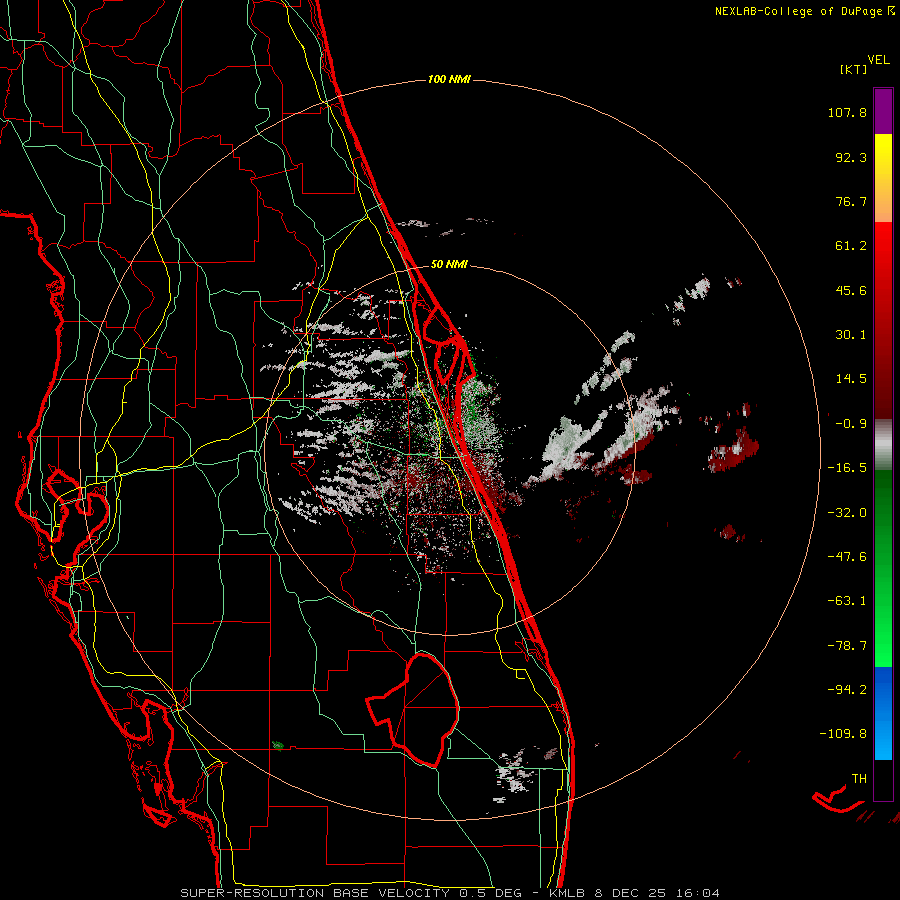Pick the purple top segment of color bar
This screenshot has height=900, width=900.
[883, 111]
